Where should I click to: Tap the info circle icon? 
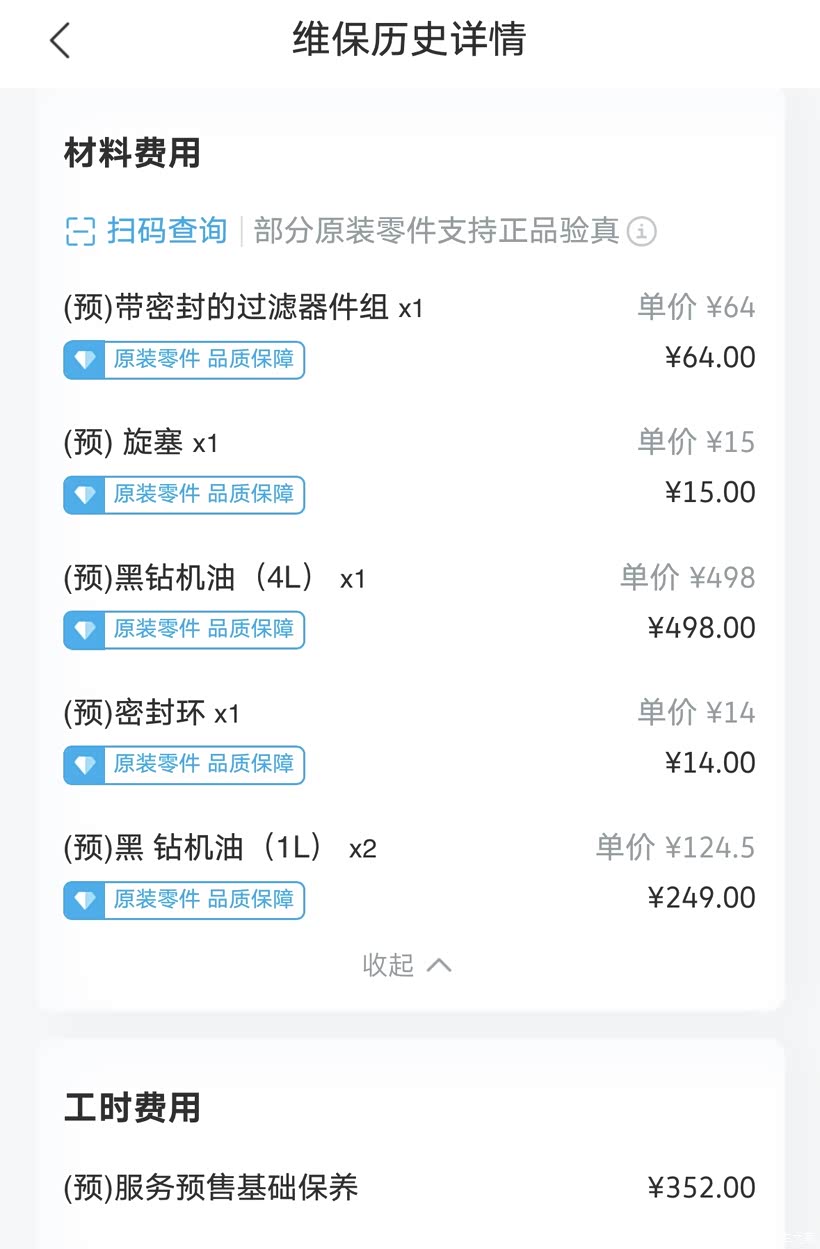(642, 232)
